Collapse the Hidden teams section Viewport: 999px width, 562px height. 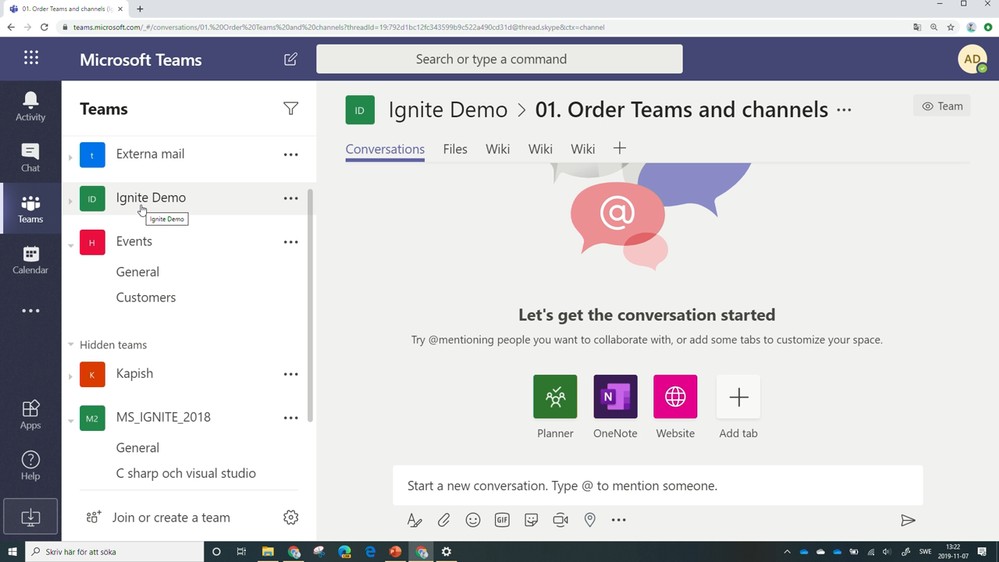tap(71, 345)
